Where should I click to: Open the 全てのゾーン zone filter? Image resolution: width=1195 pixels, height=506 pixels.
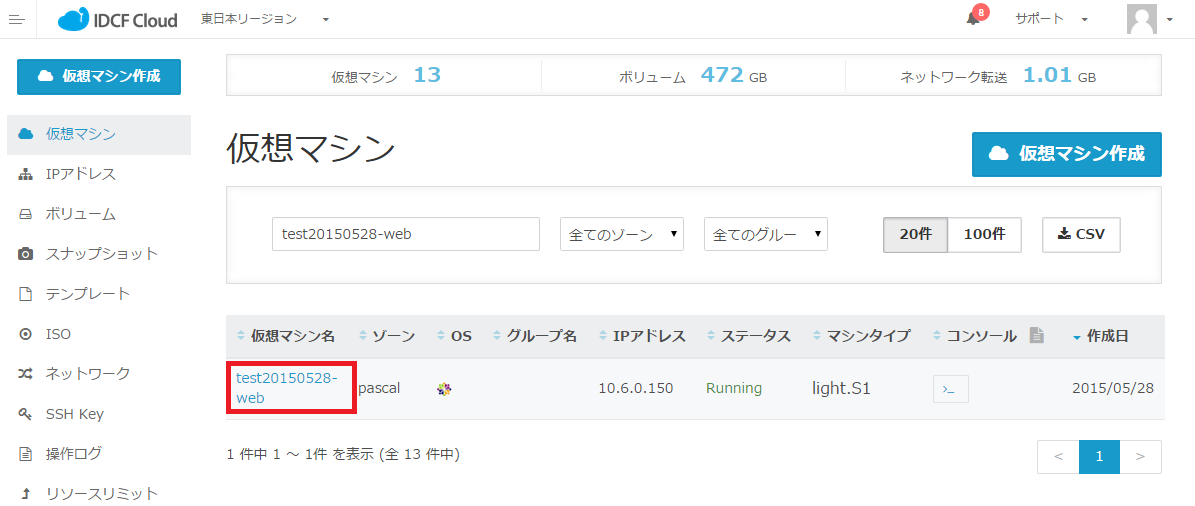621,234
